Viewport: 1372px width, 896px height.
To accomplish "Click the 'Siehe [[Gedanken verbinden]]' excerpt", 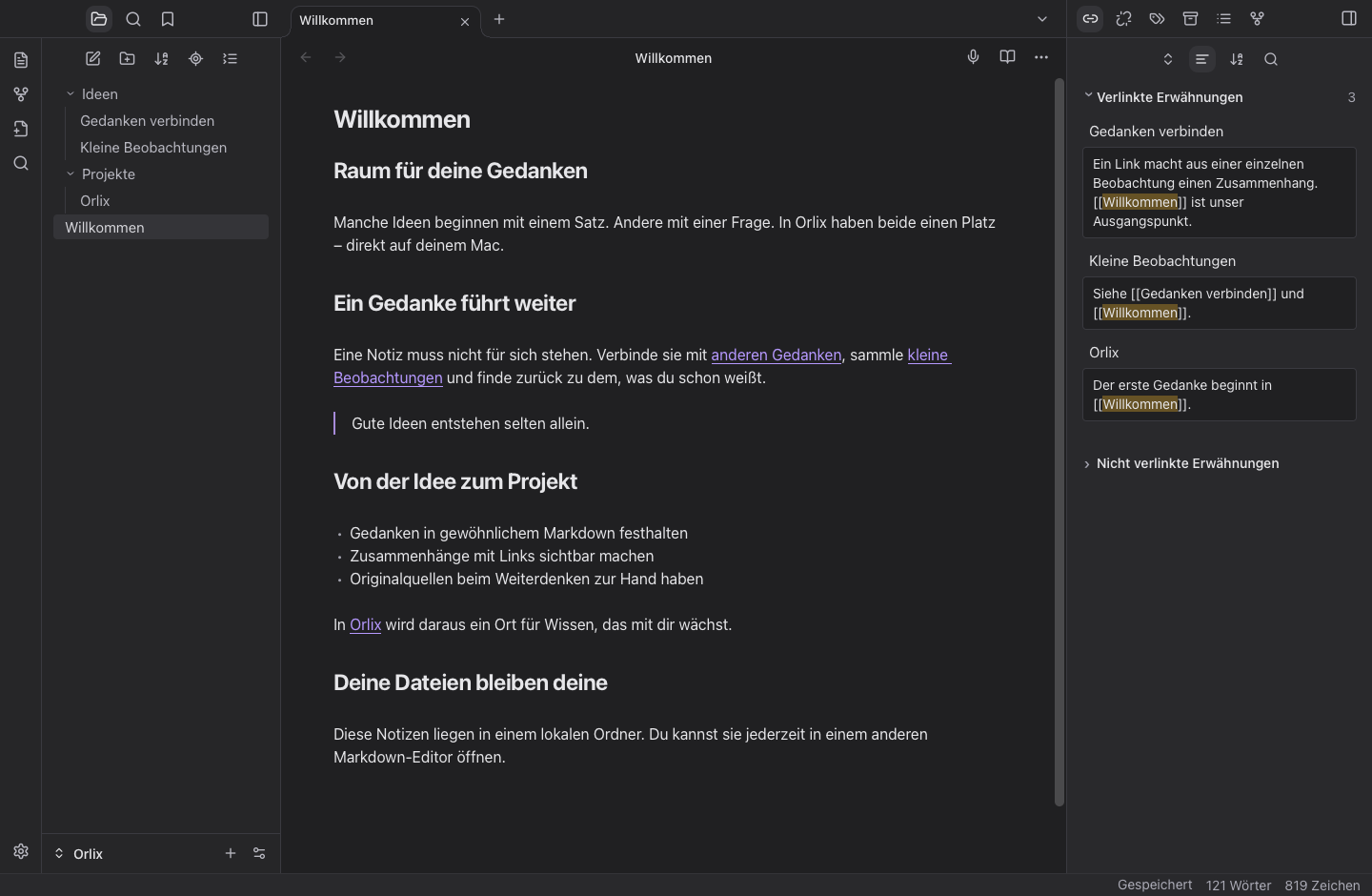I will click(x=1220, y=303).
